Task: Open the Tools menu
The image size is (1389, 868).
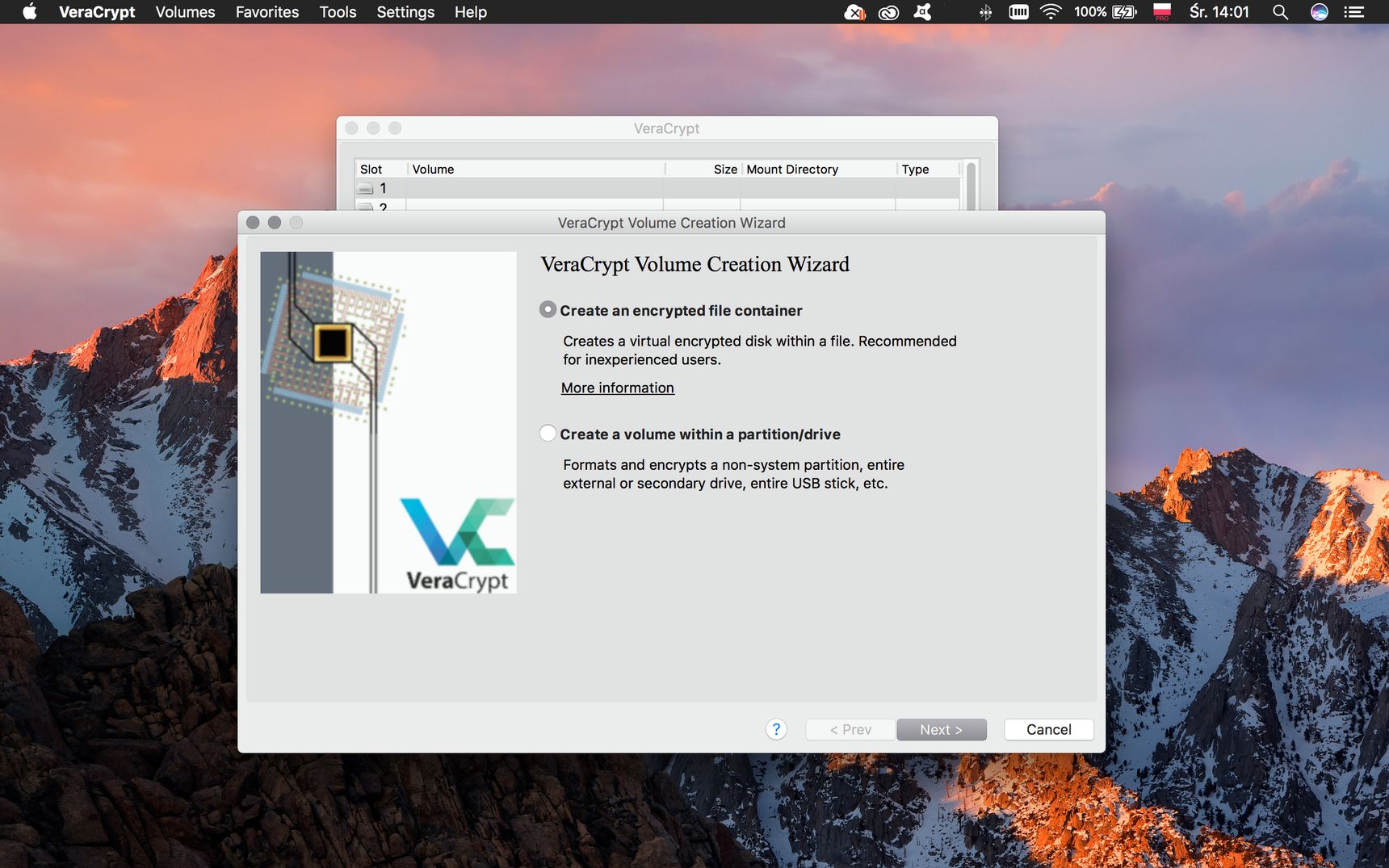Action: point(338,12)
